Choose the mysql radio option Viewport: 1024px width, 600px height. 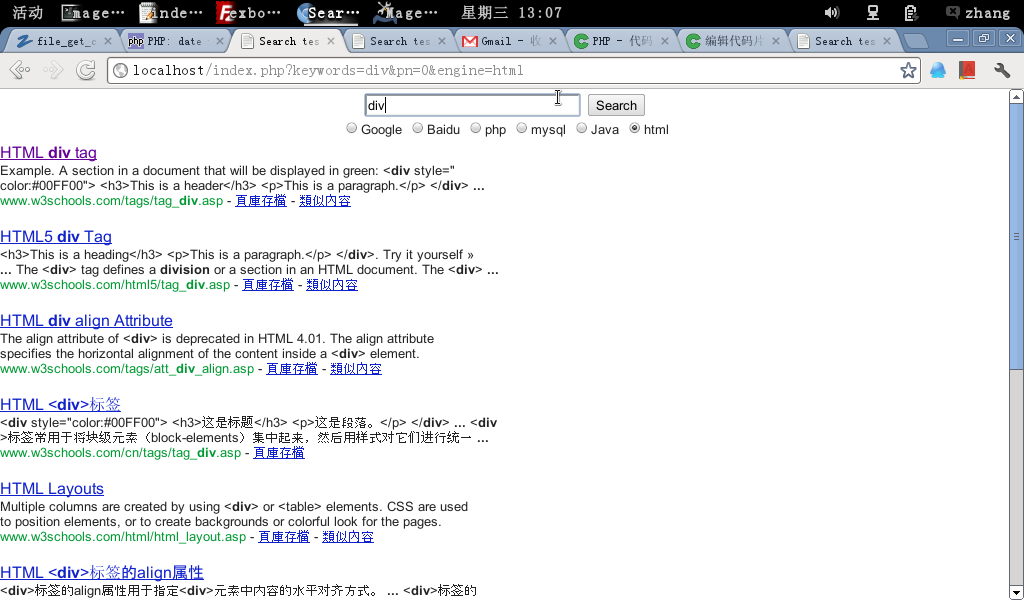click(x=522, y=129)
